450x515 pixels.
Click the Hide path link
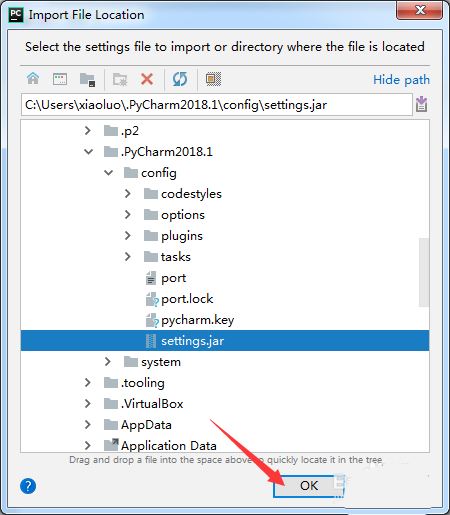[x=401, y=80]
